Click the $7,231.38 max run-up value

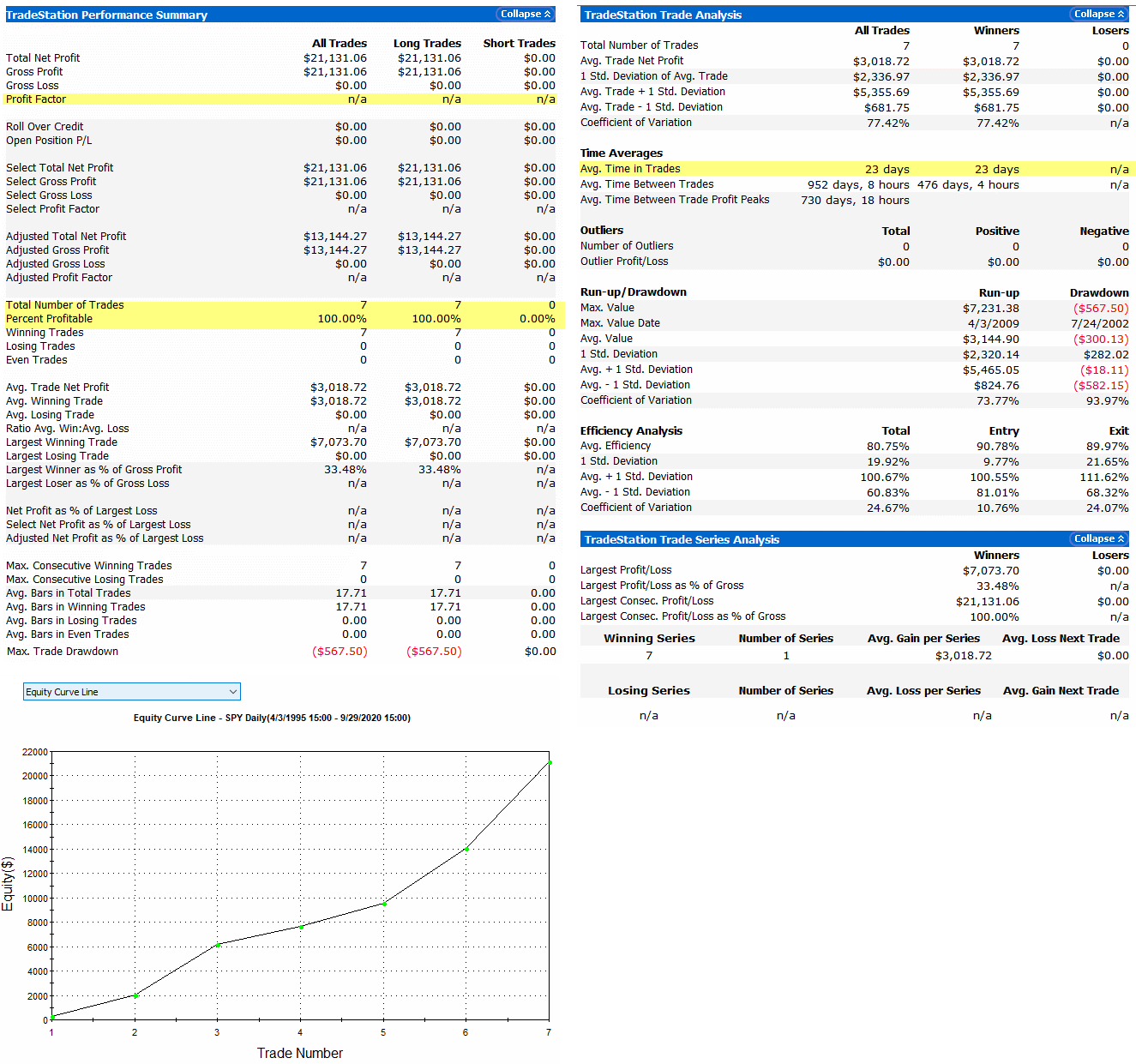pyautogui.click(x=991, y=309)
